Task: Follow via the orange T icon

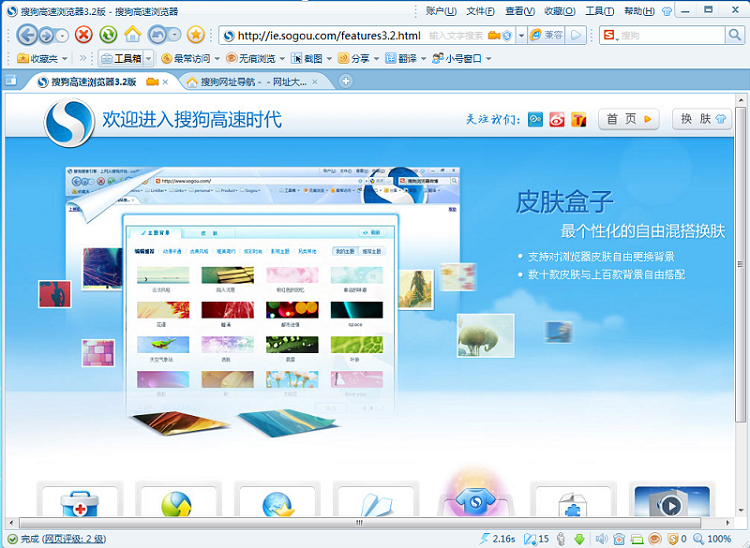Action: click(578, 119)
